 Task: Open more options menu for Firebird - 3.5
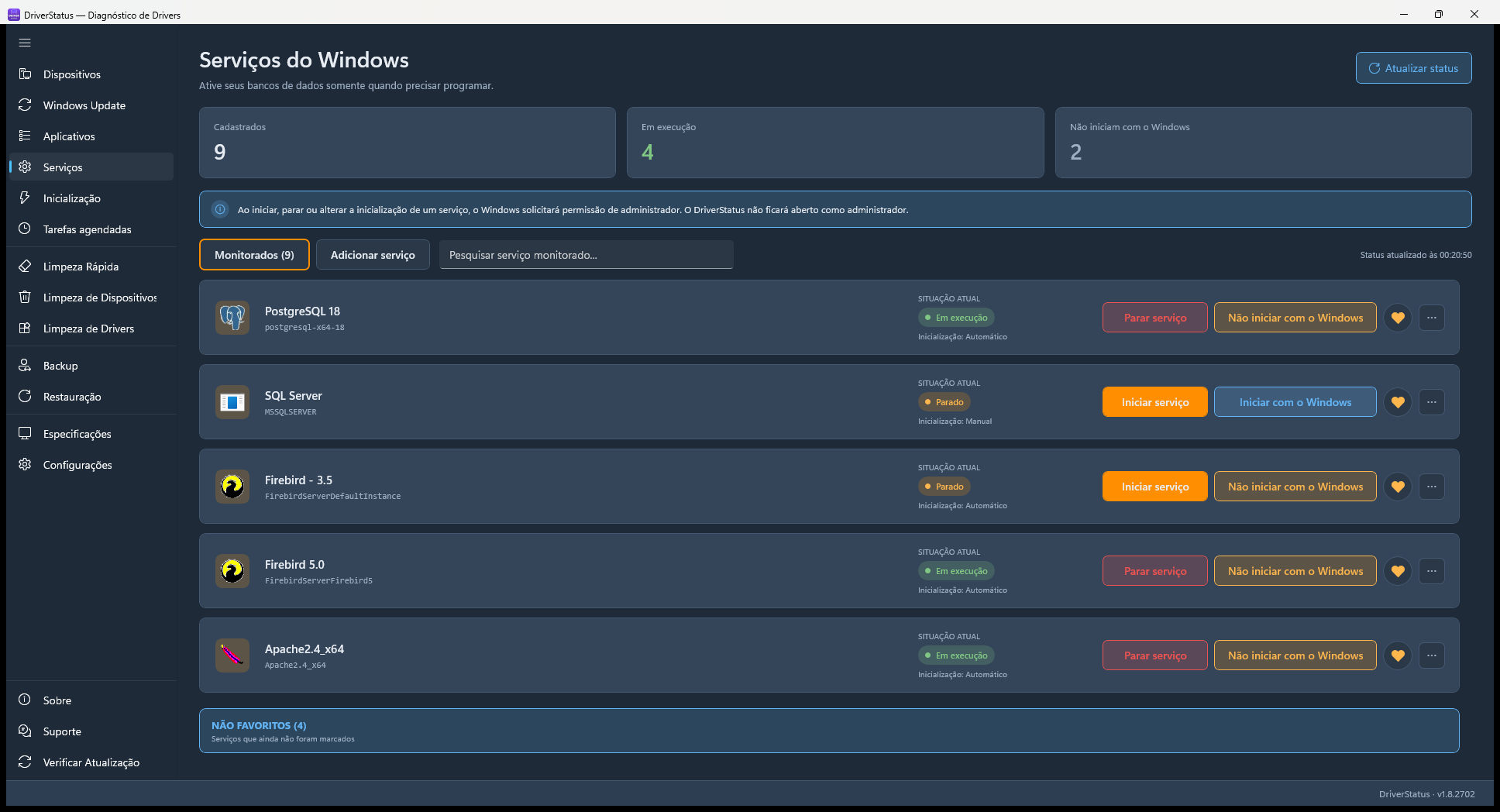point(1432,487)
